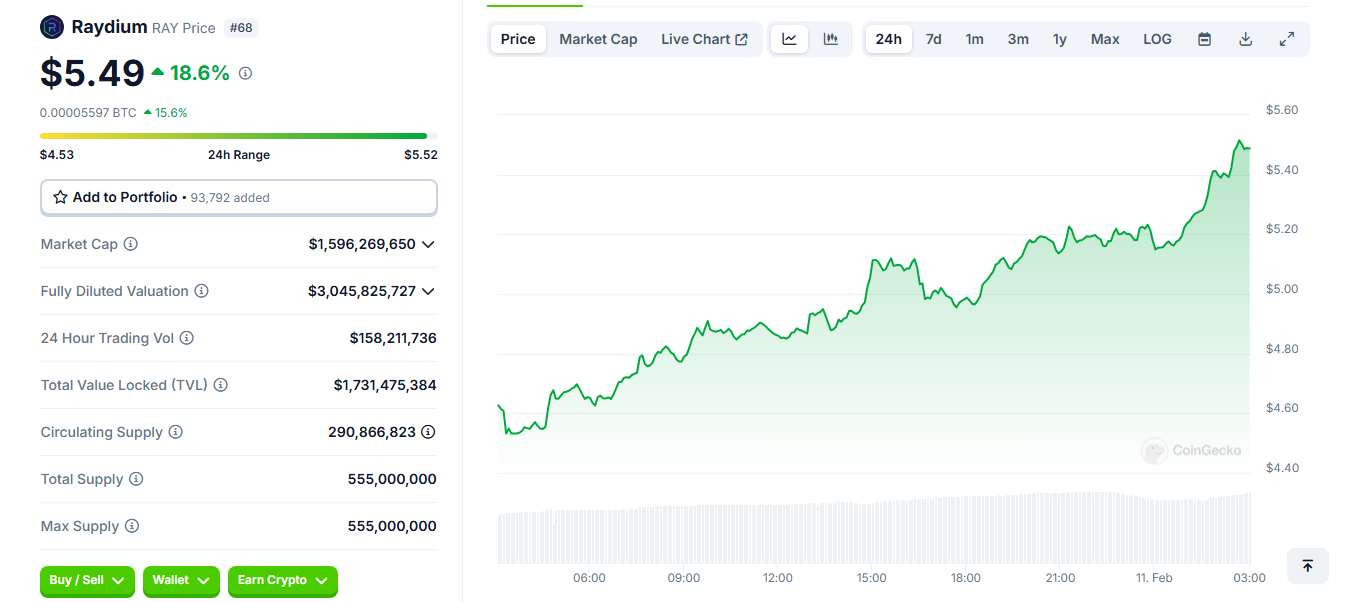
Task: Click info icon next to 290,866,823 value
Action: click(428, 432)
